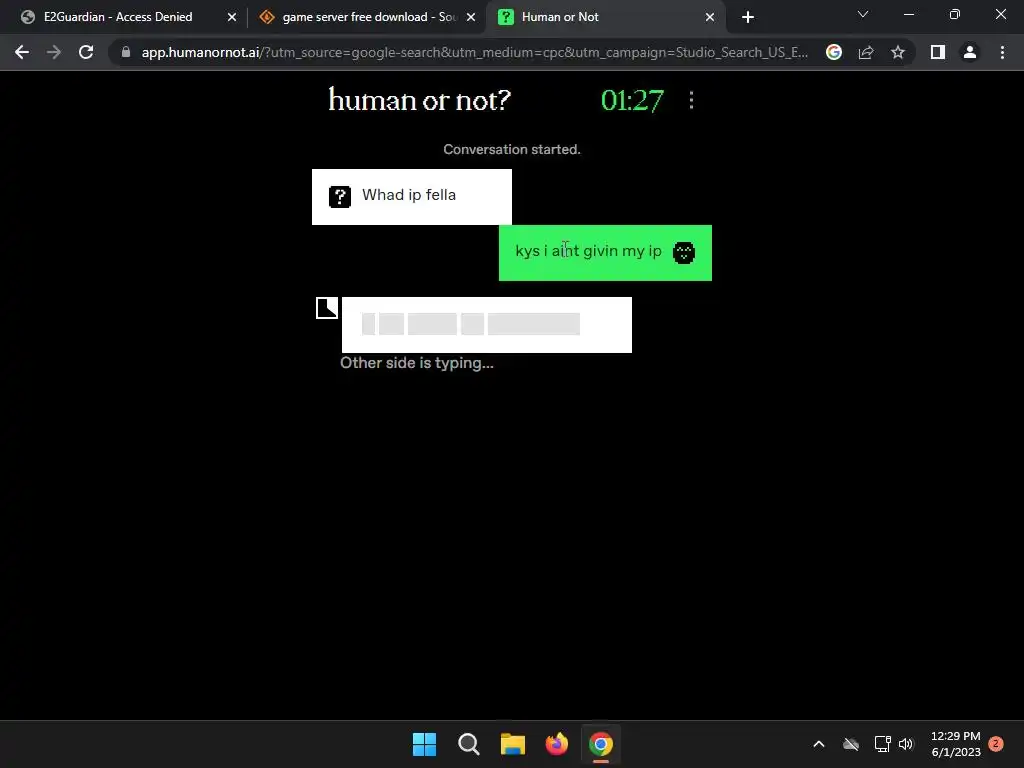Switch to E2Guardian - Access Denied tab
The image size is (1024, 768).
[119, 17]
